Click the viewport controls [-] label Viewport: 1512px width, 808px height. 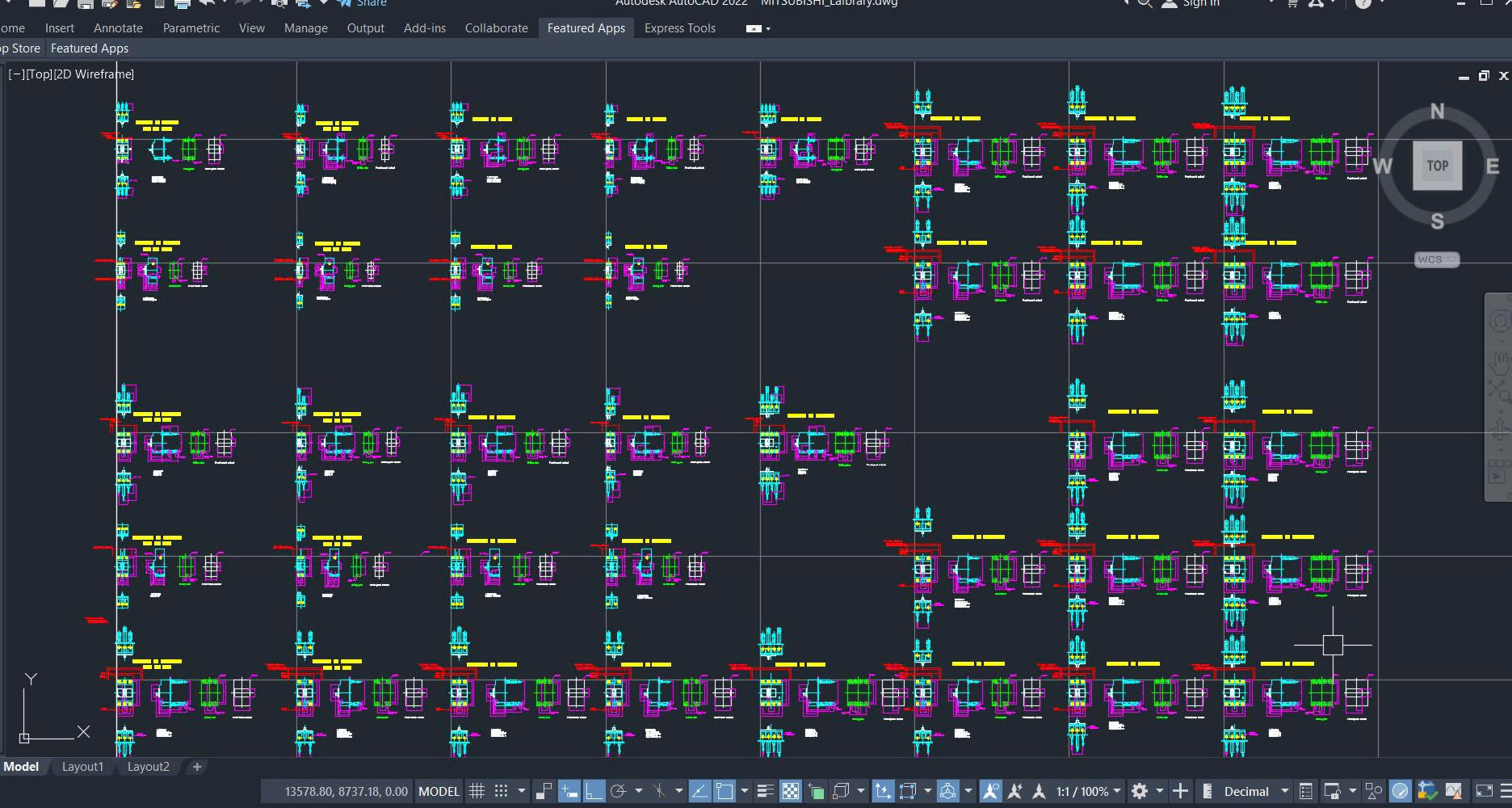[16, 74]
